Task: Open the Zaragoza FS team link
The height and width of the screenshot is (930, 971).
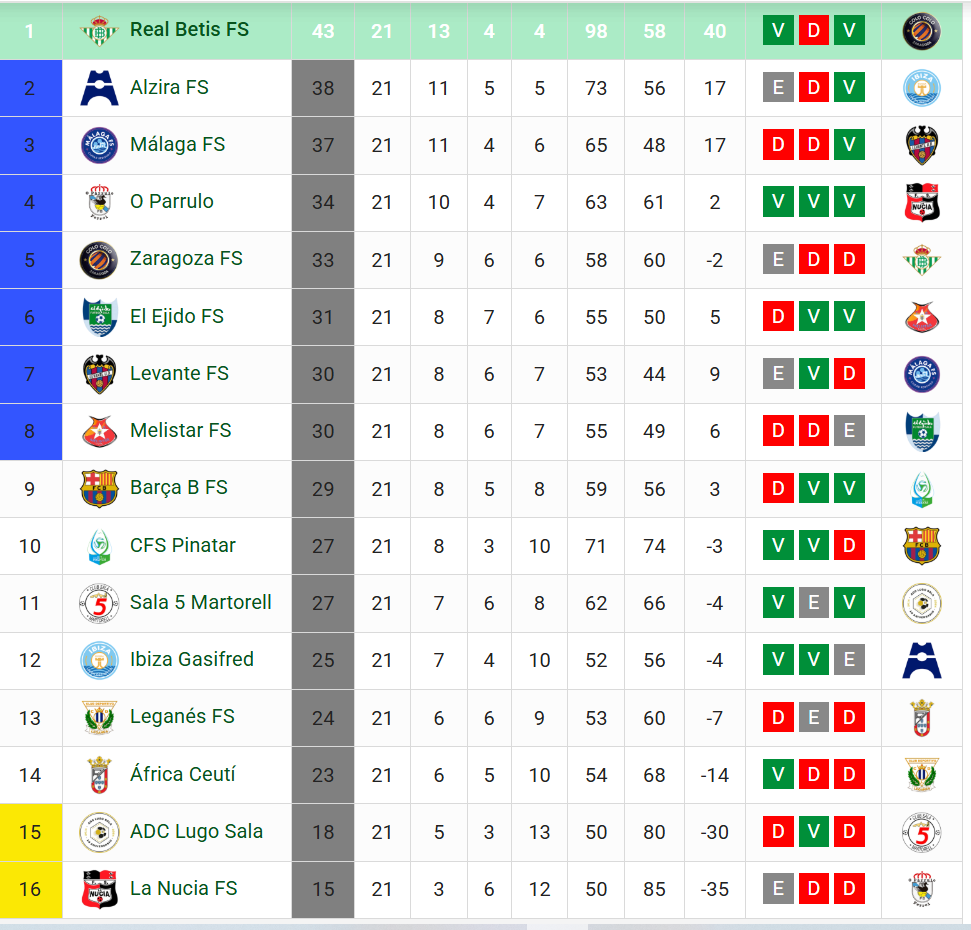Action: tap(186, 259)
